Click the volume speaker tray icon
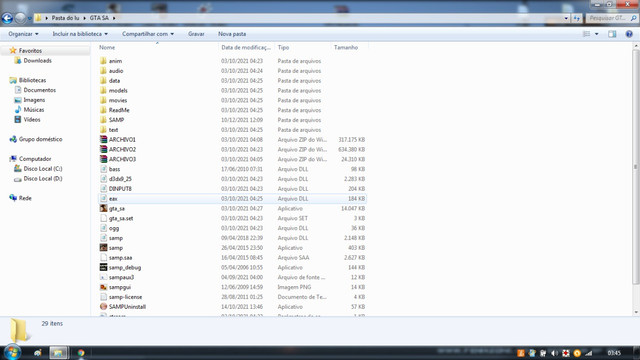 coord(554,353)
